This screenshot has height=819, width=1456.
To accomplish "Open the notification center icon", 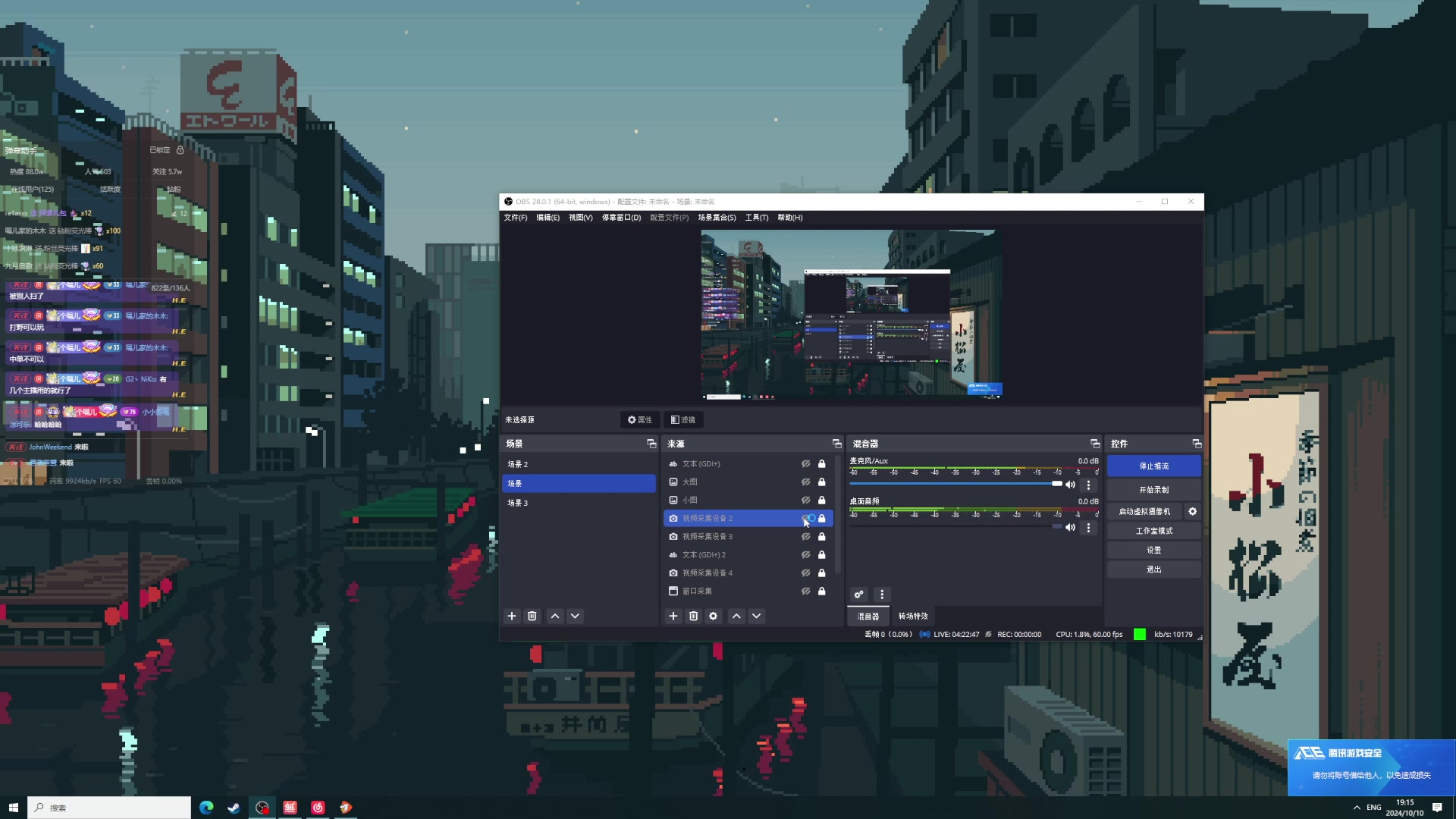I will [1437, 808].
